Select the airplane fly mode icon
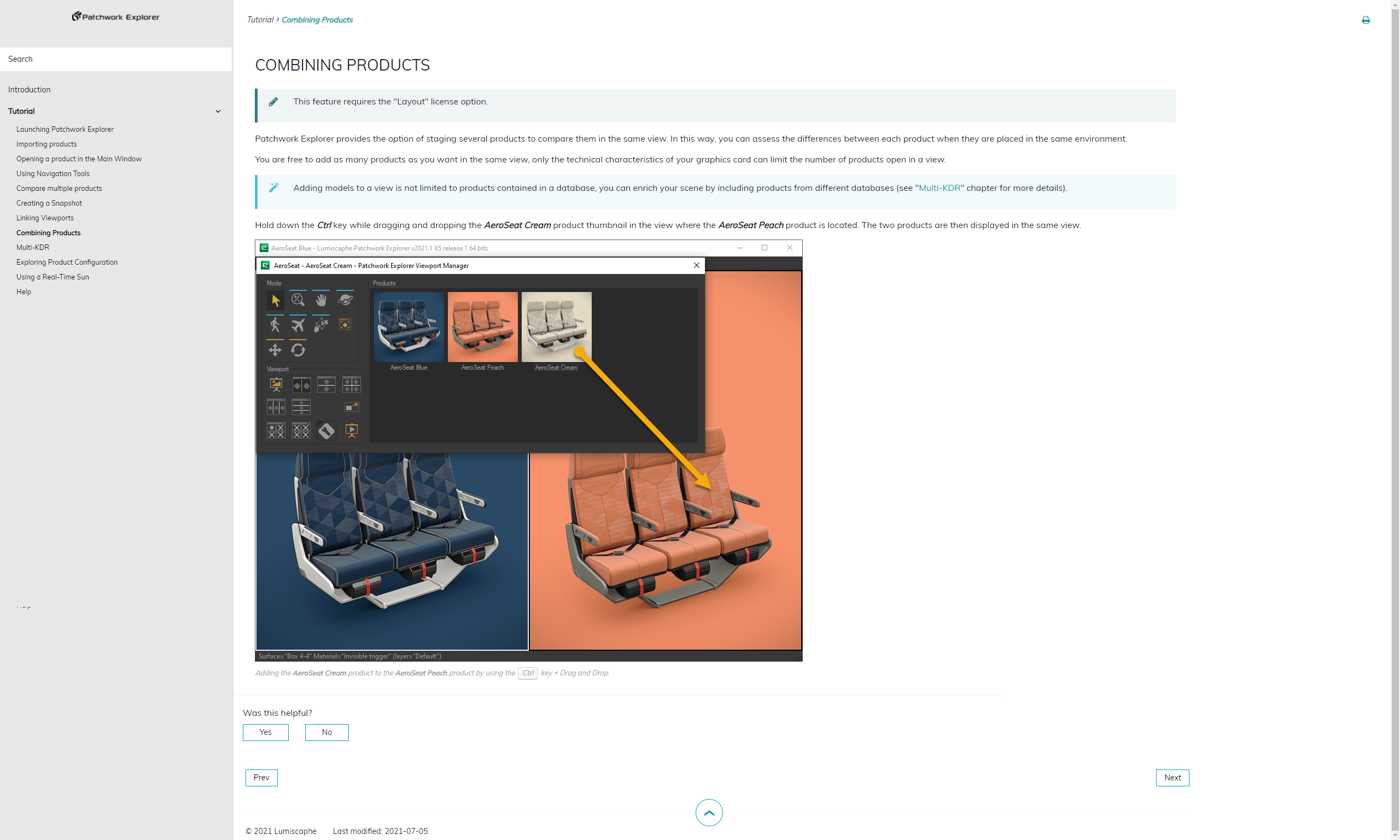Screen dimensions: 1400x840 298,325
